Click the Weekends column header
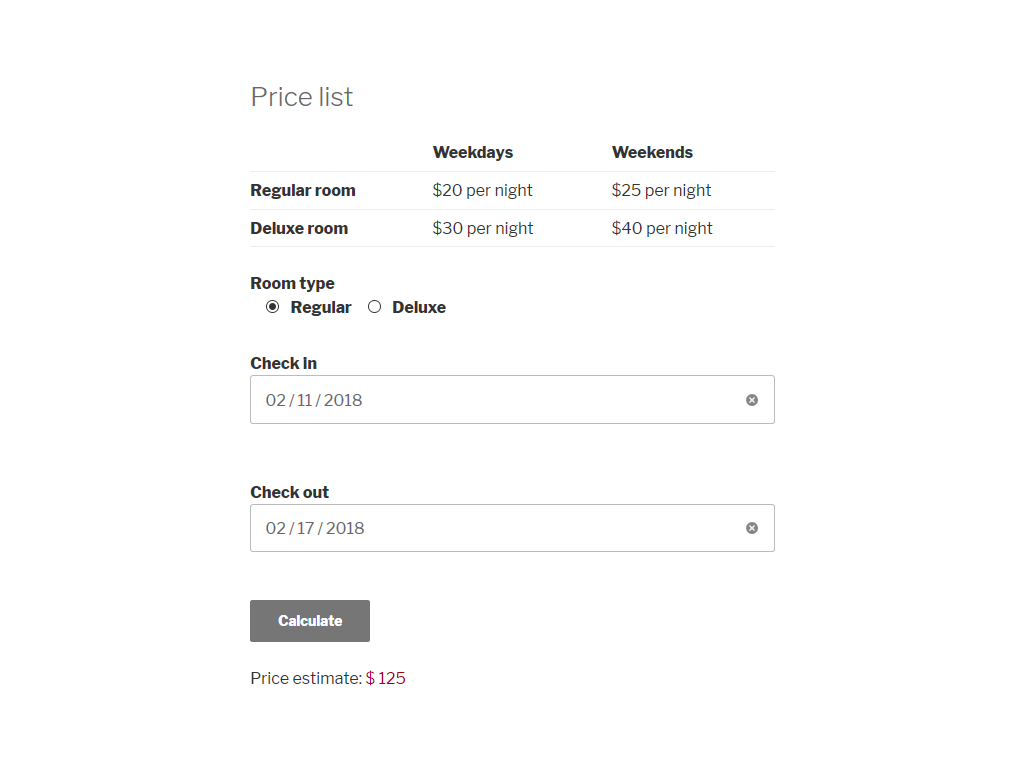 [x=652, y=152]
